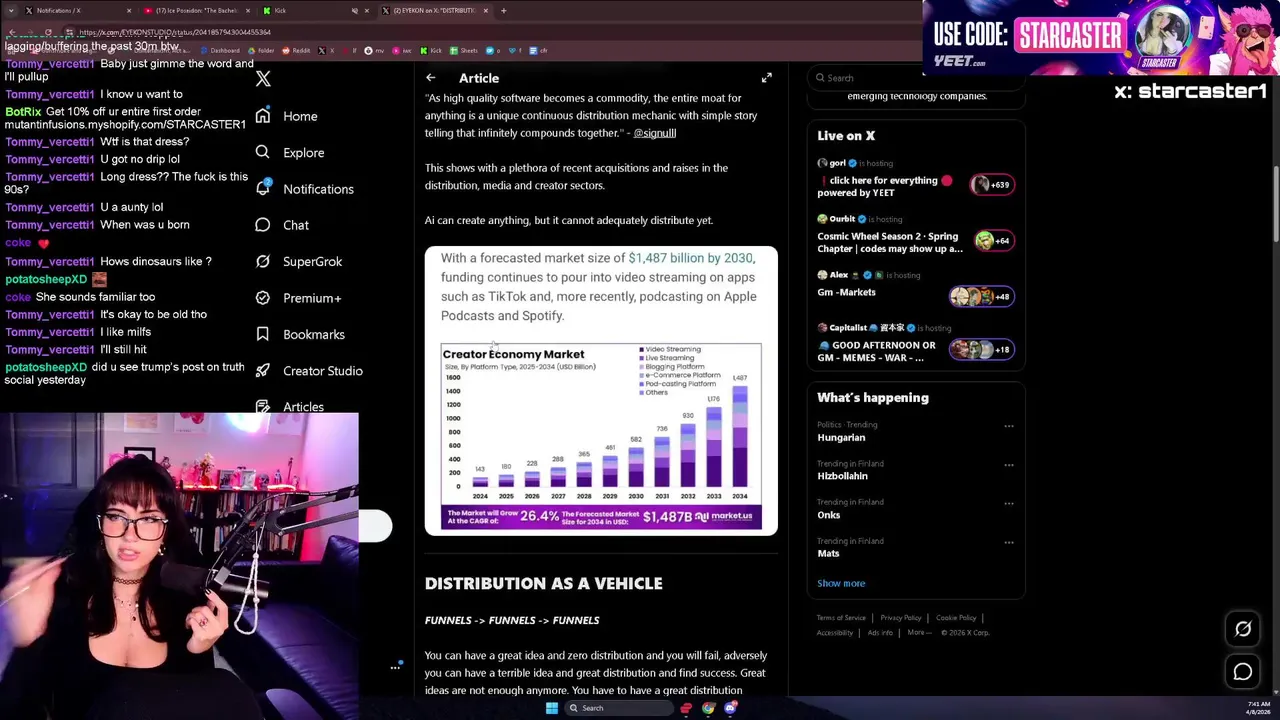
Task: Open Bookmarks in X sidebar
Action: pyautogui.click(x=299, y=334)
